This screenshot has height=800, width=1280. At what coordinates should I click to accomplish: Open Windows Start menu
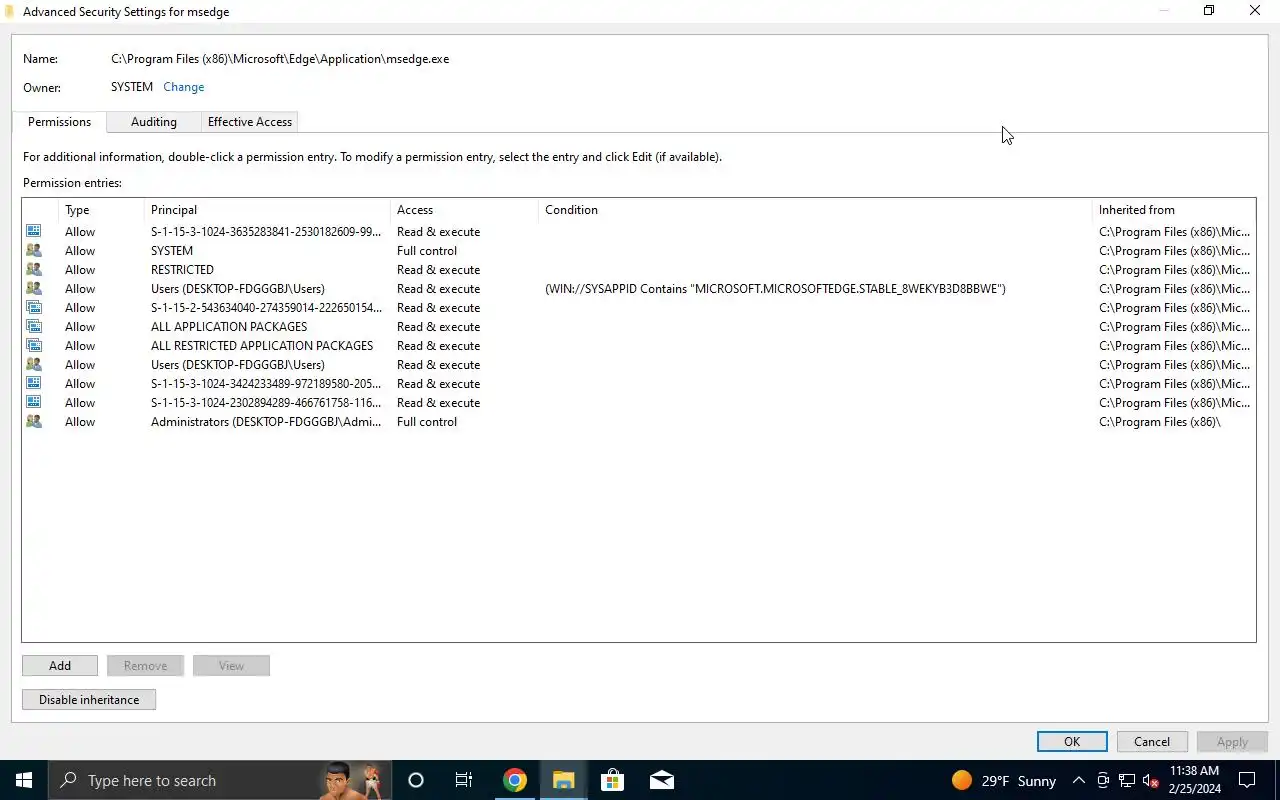24,780
